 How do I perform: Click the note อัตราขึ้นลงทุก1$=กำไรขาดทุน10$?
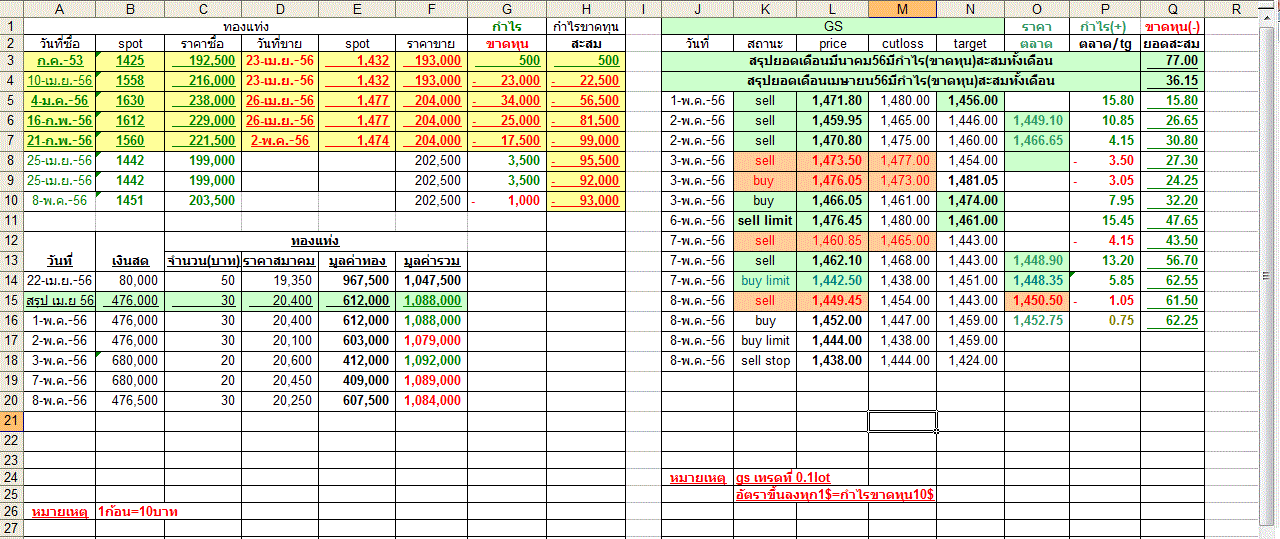coord(835,494)
